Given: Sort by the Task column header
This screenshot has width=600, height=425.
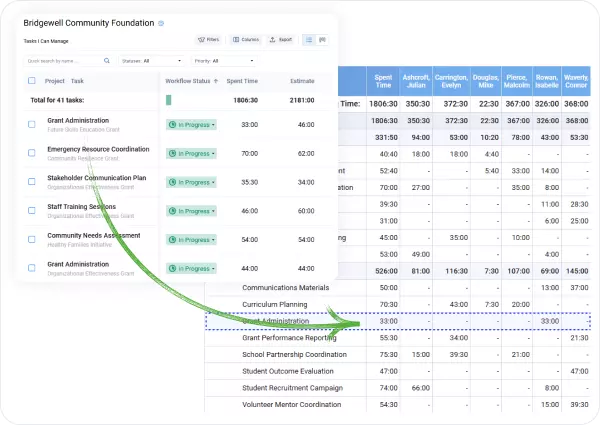Looking at the screenshot, I should 77,81.
